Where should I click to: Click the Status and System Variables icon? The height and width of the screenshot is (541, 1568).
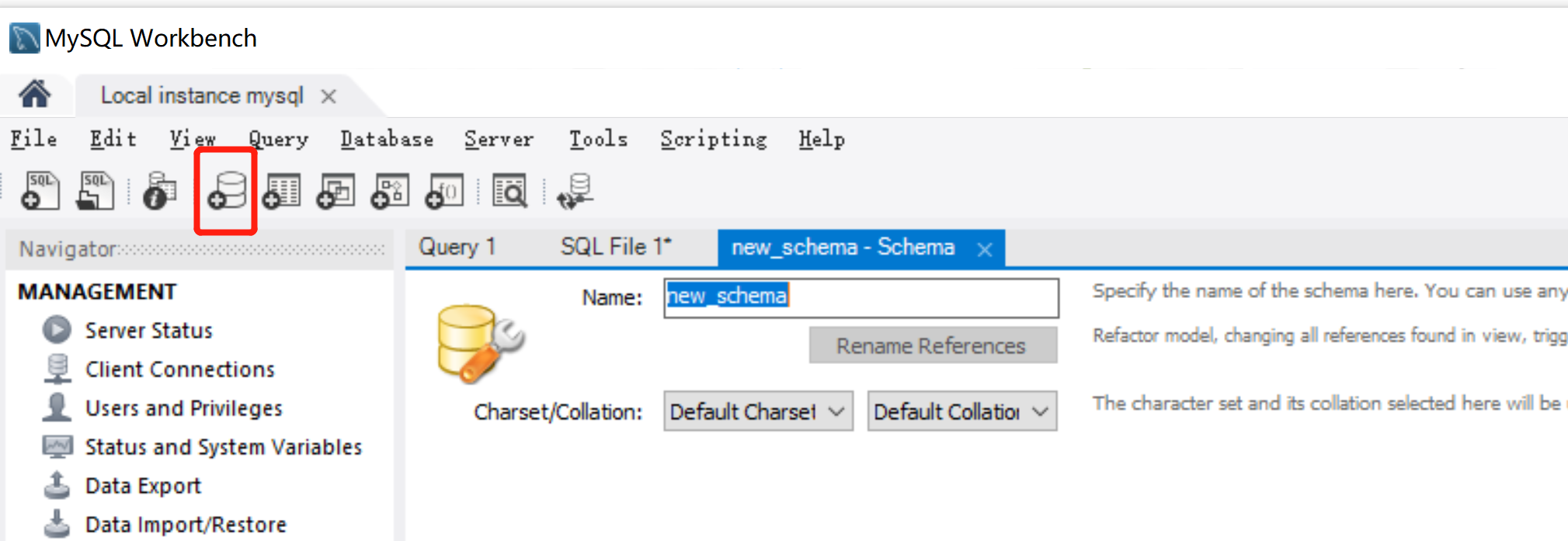(57, 446)
